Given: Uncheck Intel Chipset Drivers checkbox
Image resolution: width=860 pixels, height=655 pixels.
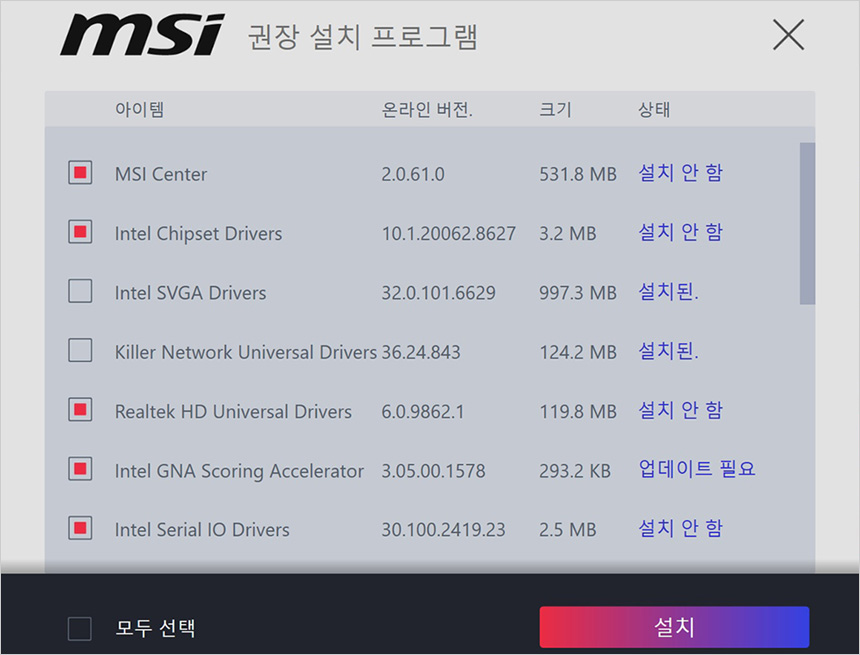Looking at the screenshot, I should coord(80,232).
